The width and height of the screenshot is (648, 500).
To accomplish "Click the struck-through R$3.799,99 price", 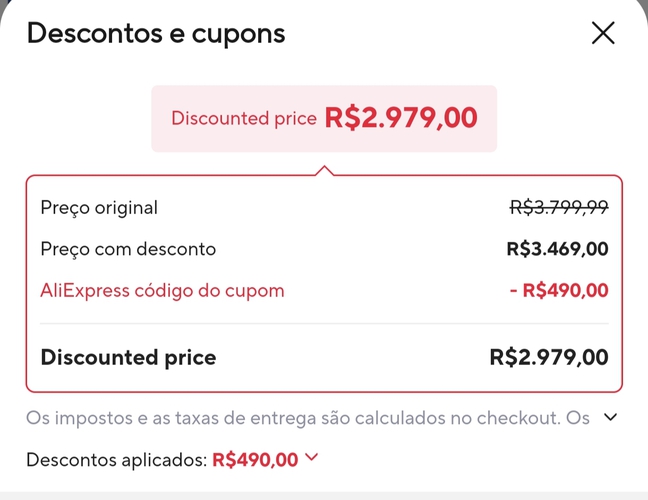I will click(x=559, y=208).
